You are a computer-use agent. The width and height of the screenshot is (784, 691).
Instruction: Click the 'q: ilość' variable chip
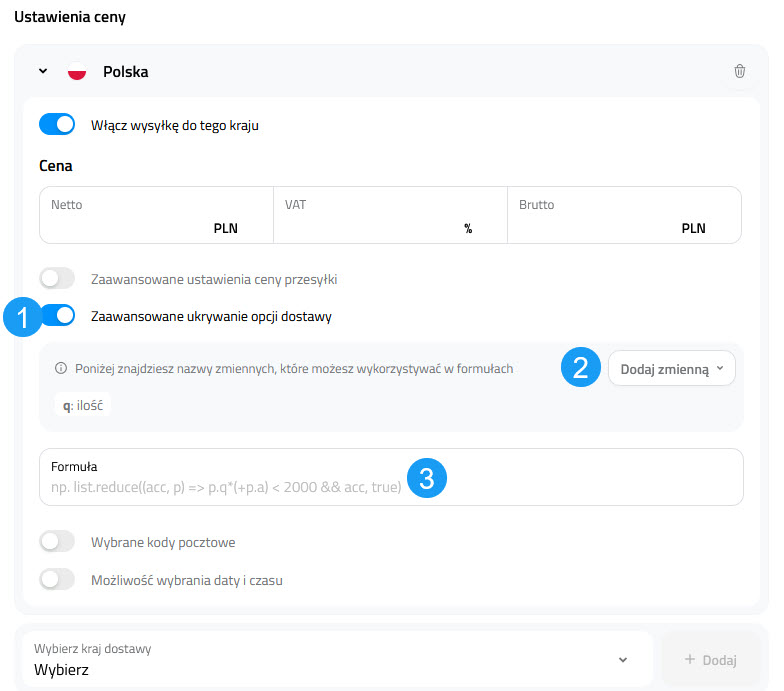(83, 406)
